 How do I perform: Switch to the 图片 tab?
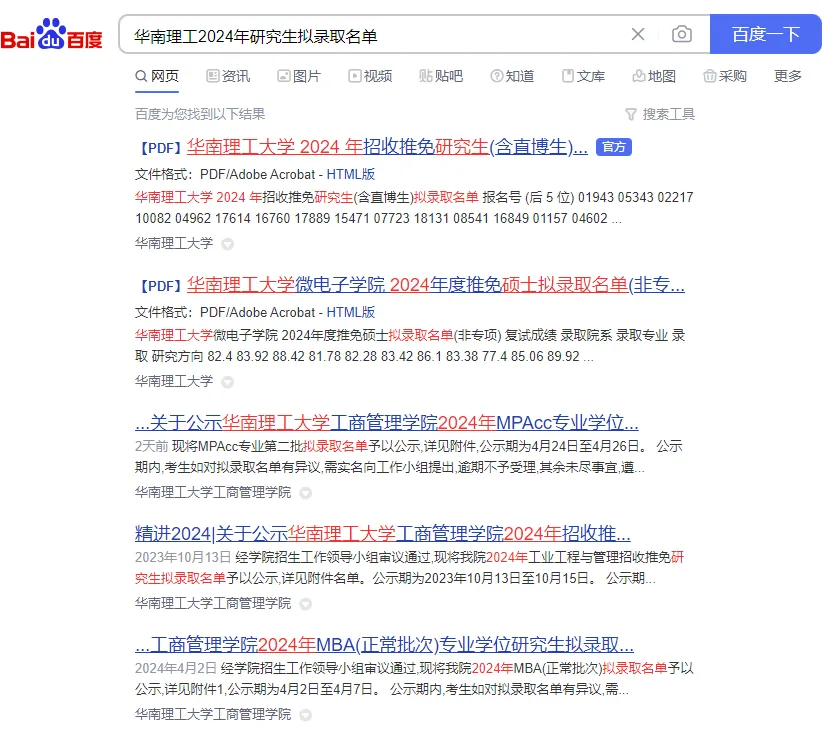pos(299,76)
